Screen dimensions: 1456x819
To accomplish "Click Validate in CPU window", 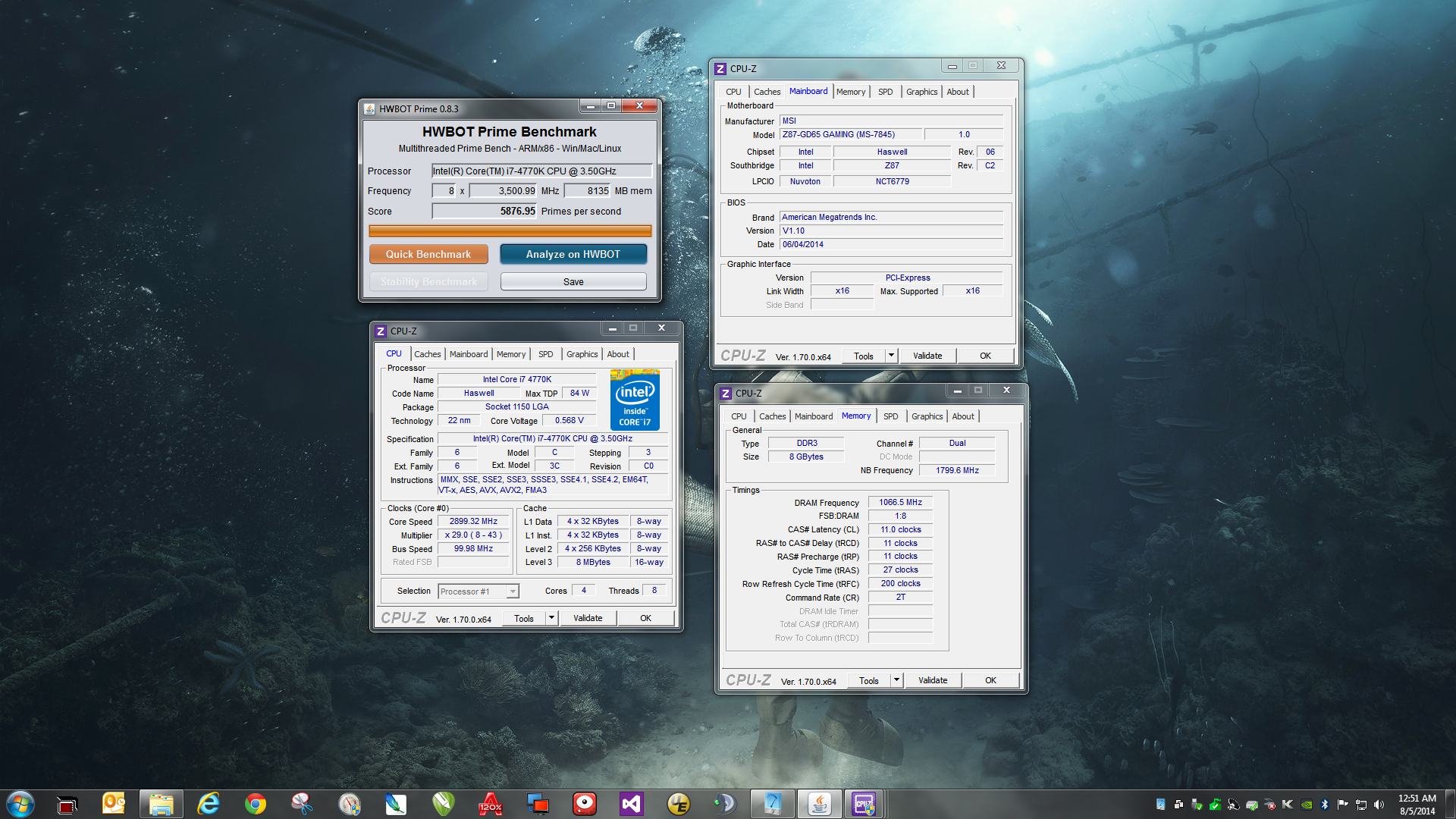I will tap(588, 618).
